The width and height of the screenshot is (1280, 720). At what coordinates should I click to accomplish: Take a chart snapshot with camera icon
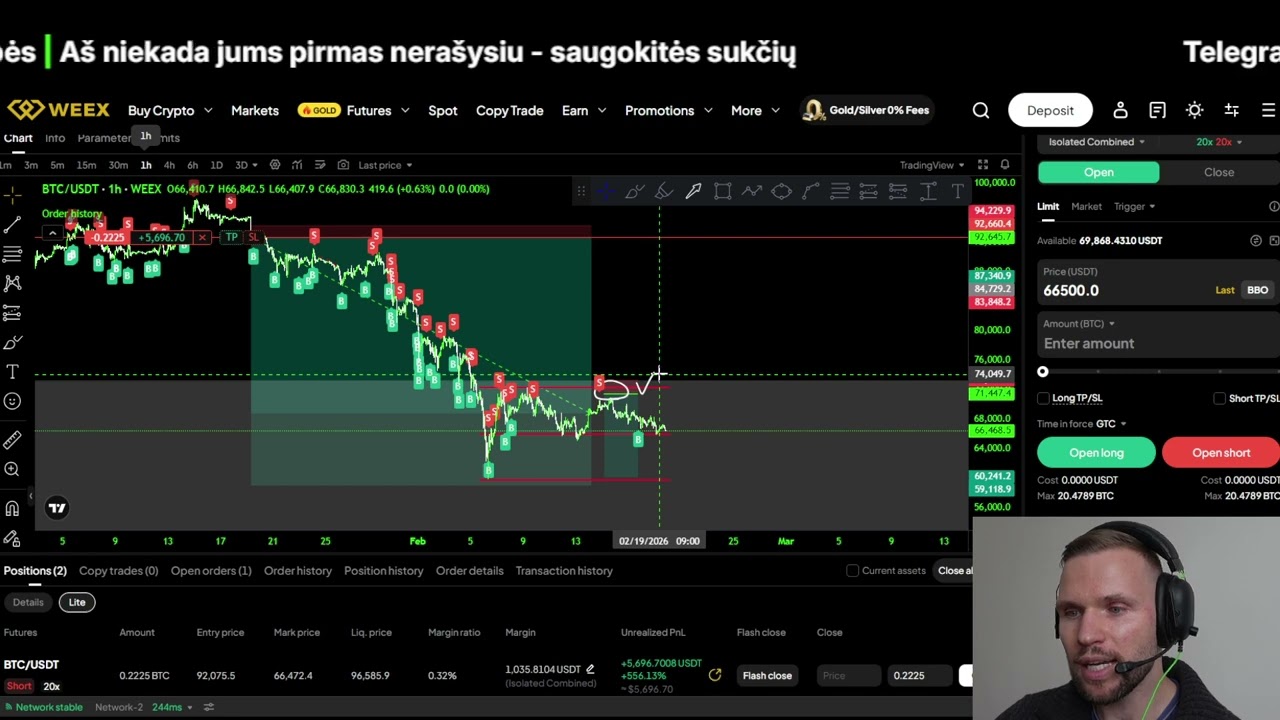click(x=343, y=165)
